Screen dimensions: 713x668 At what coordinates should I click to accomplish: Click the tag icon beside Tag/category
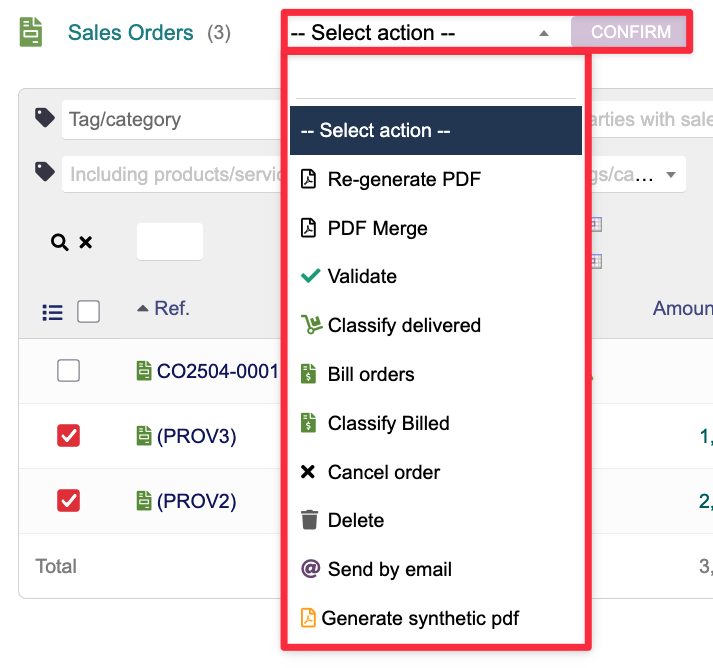[x=44, y=118]
